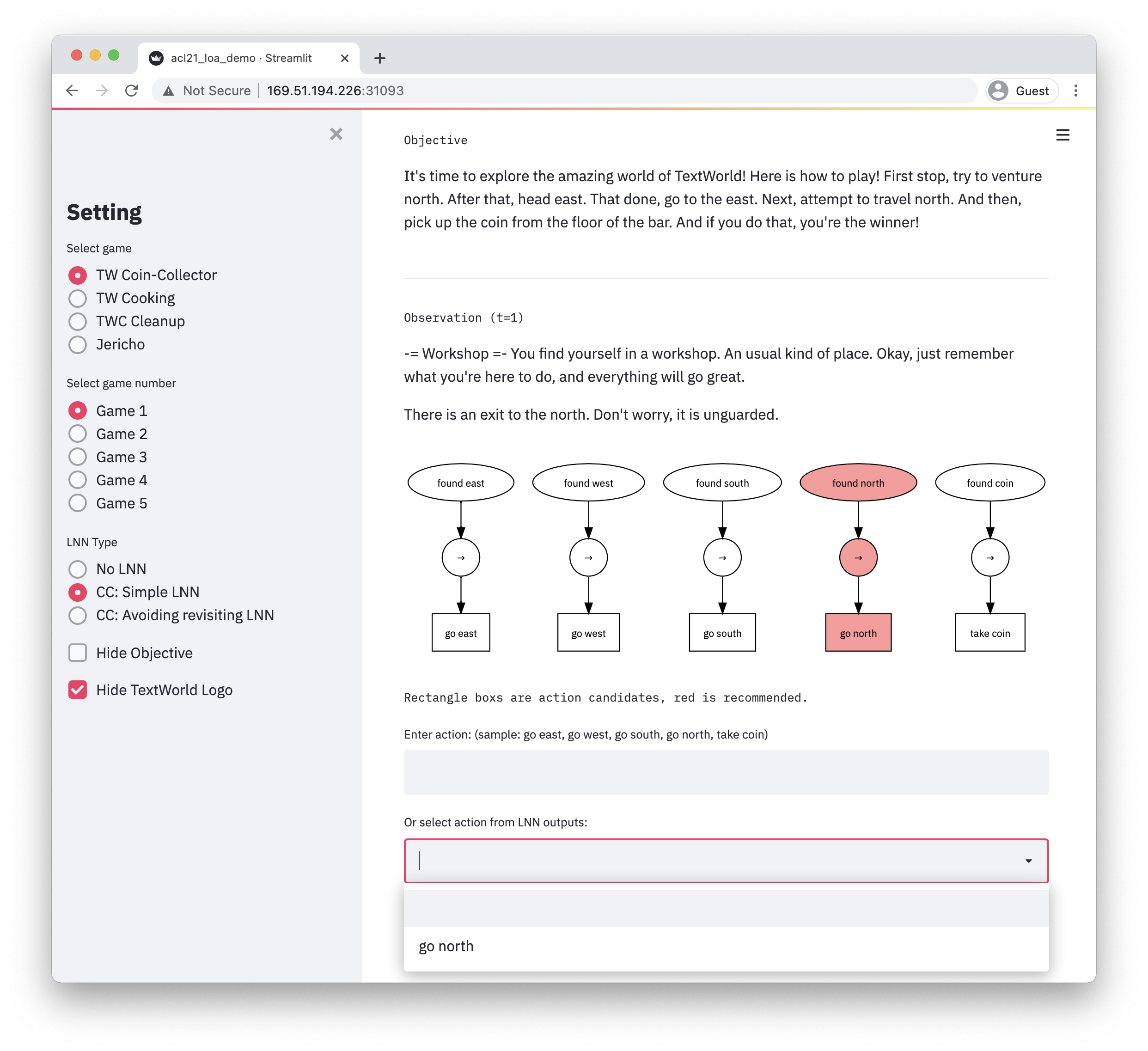Screen dimensions: 1148x1051
Task: Close the Setting sidebar panel
Action: (336, 134)
